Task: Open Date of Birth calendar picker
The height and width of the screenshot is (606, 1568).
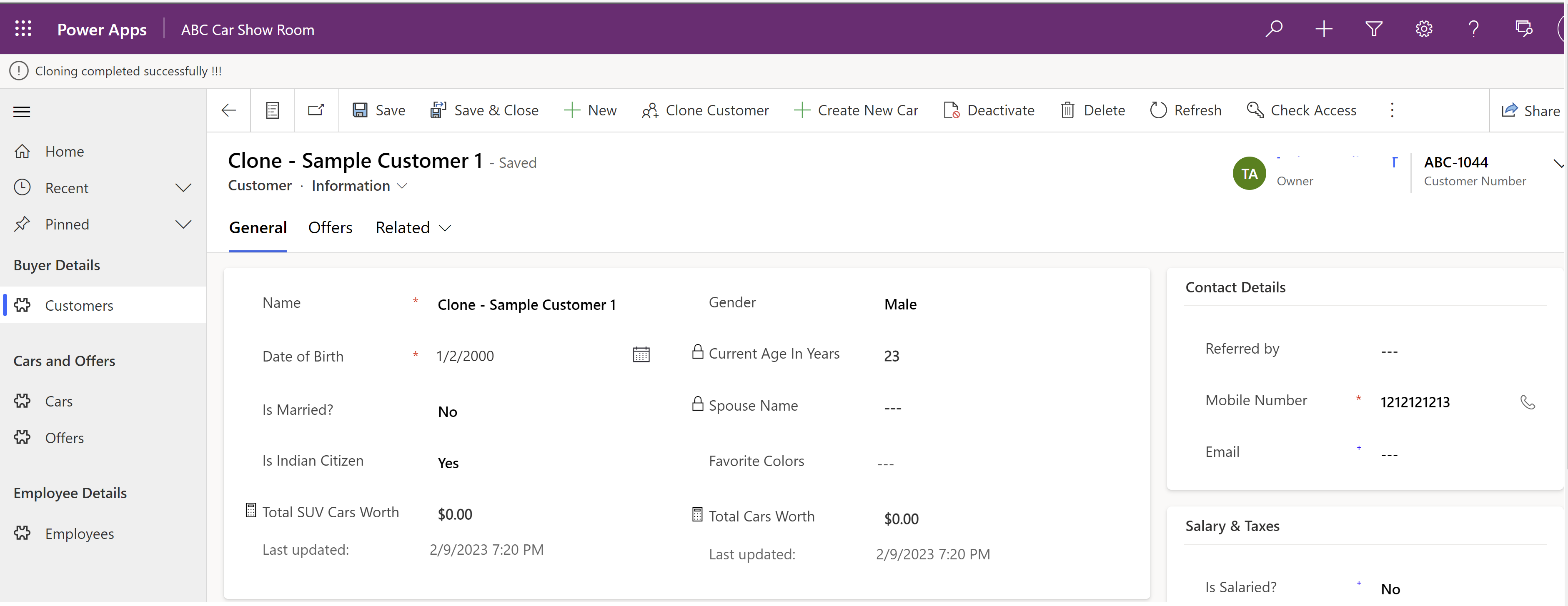Action: (641, 355)
